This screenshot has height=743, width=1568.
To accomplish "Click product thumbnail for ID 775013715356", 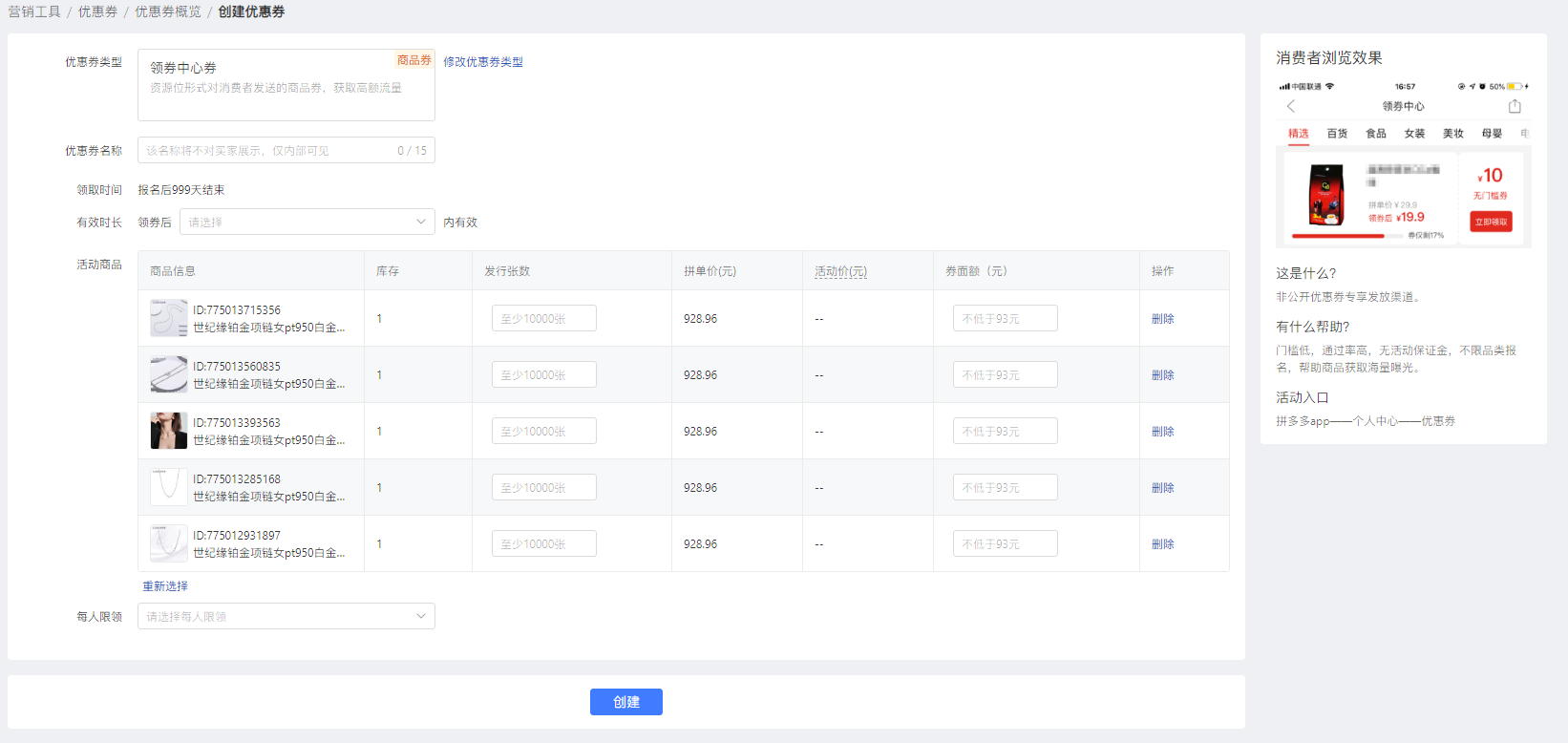I will 169,318.
